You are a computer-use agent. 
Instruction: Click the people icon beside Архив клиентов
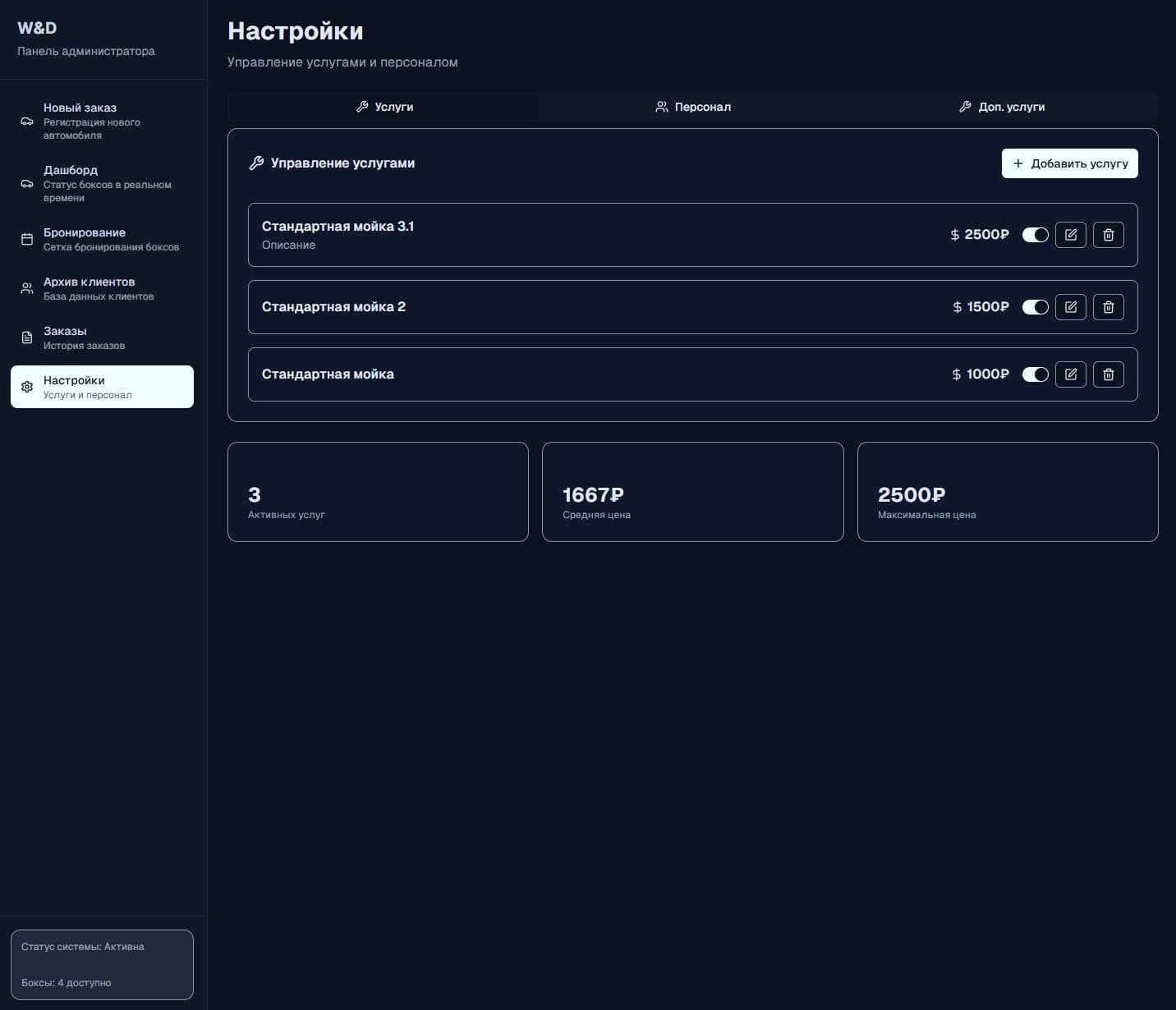tap(27, 288)
